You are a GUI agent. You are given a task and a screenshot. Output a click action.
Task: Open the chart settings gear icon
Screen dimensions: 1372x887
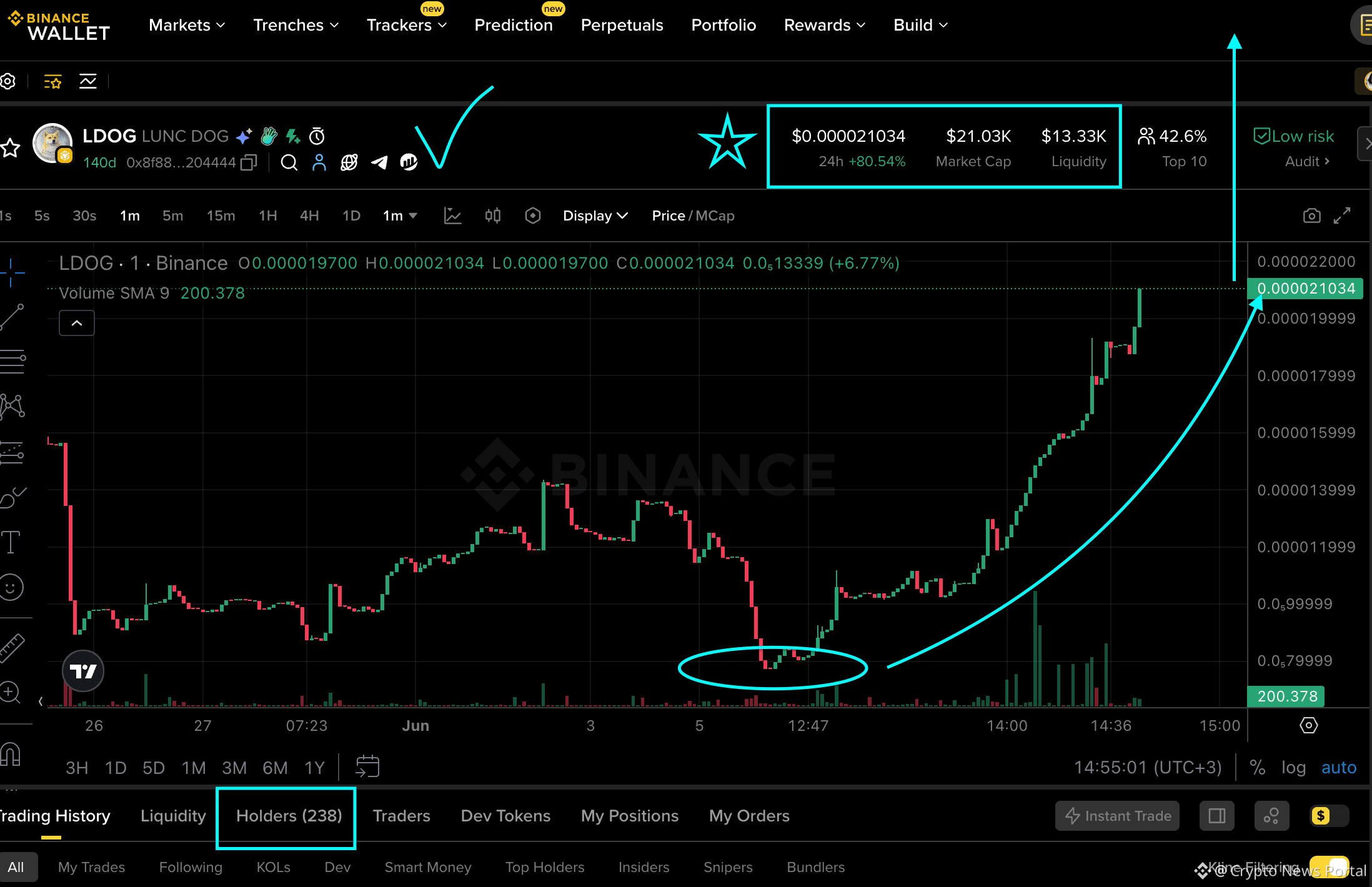point(7,81)
